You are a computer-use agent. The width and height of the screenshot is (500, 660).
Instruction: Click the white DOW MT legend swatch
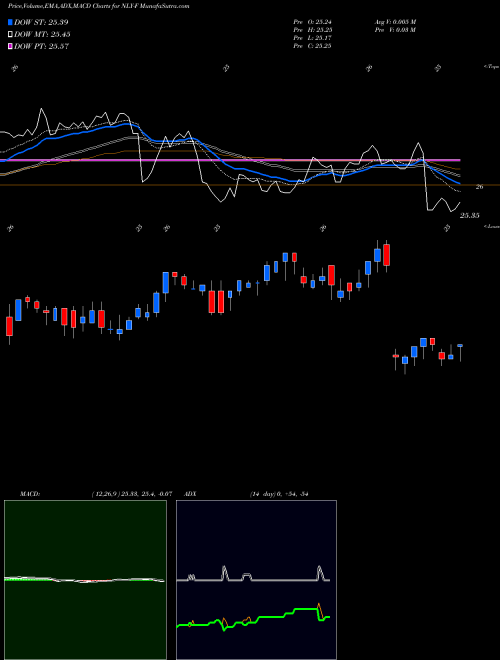10,35
